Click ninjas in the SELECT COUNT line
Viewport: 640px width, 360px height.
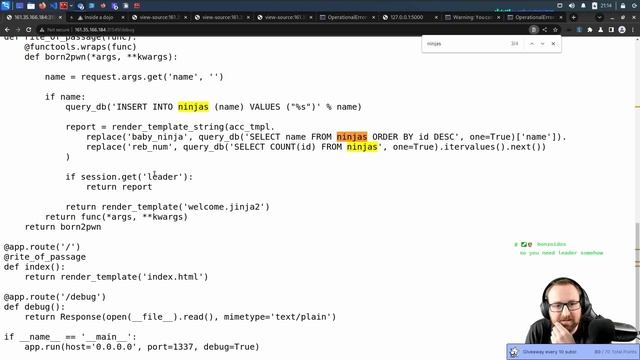coord(362,147)
